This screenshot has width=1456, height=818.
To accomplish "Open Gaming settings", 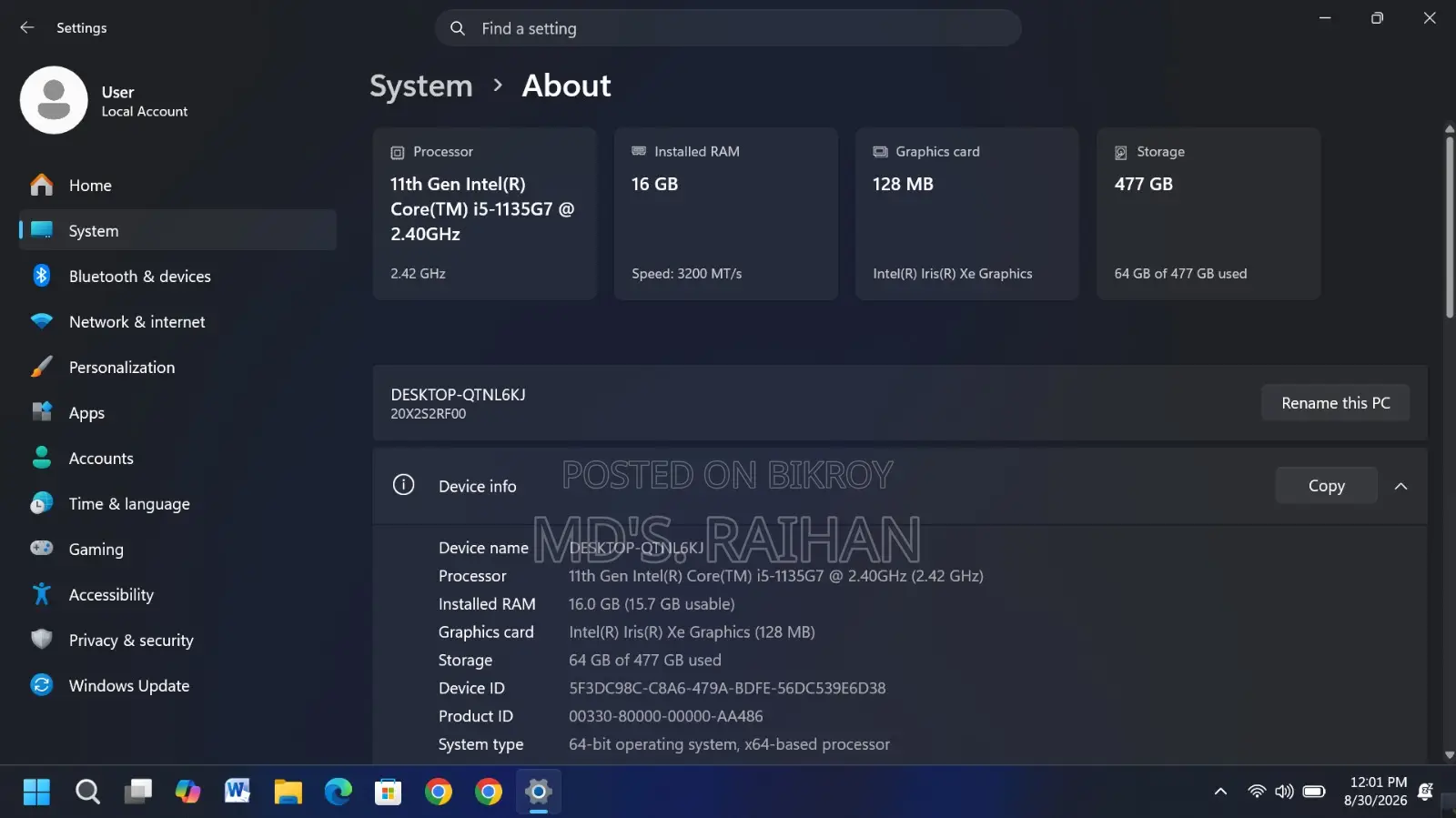I will pyautogui.click(x=177, y=549).
